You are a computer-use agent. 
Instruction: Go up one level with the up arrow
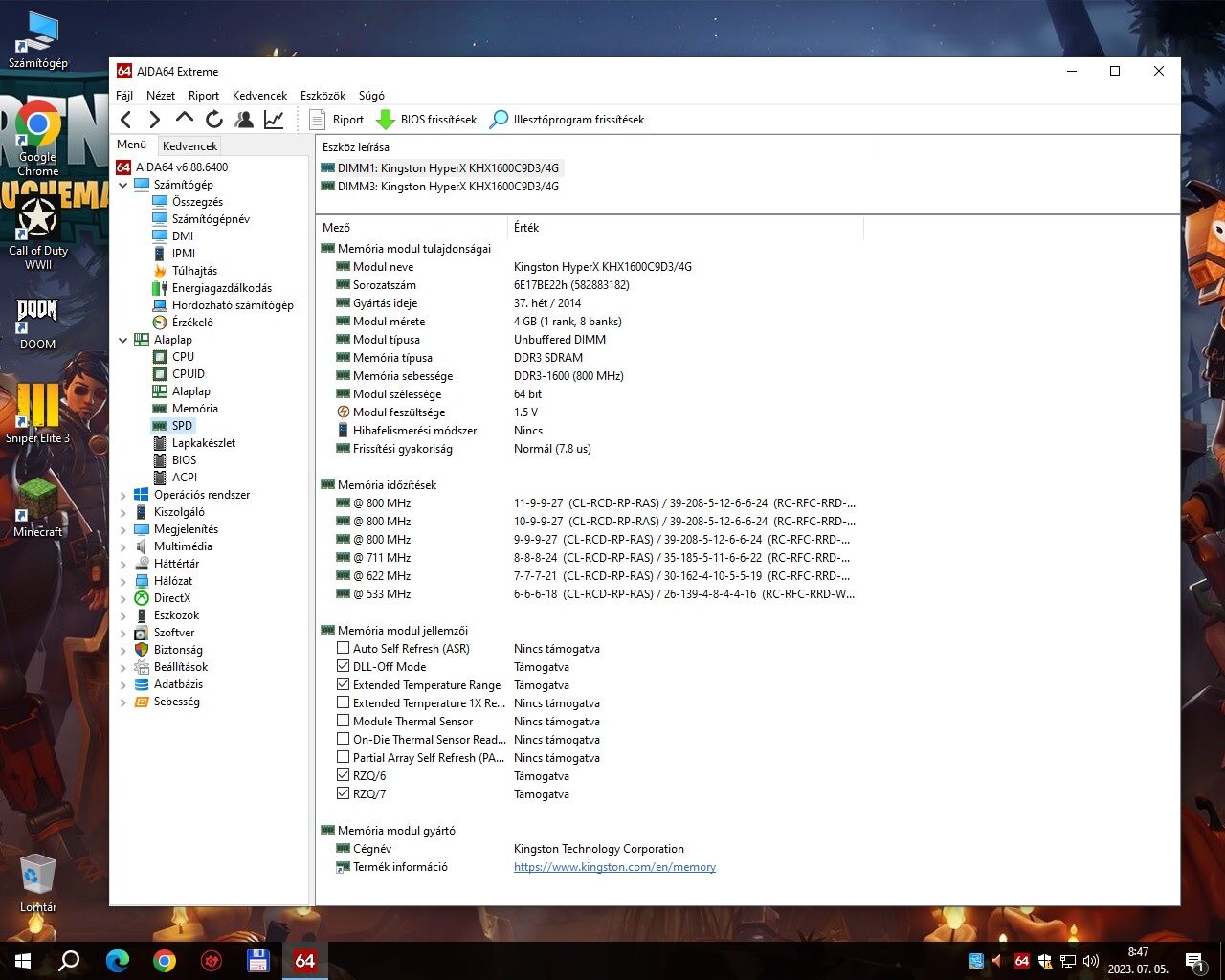coord(185,119)
